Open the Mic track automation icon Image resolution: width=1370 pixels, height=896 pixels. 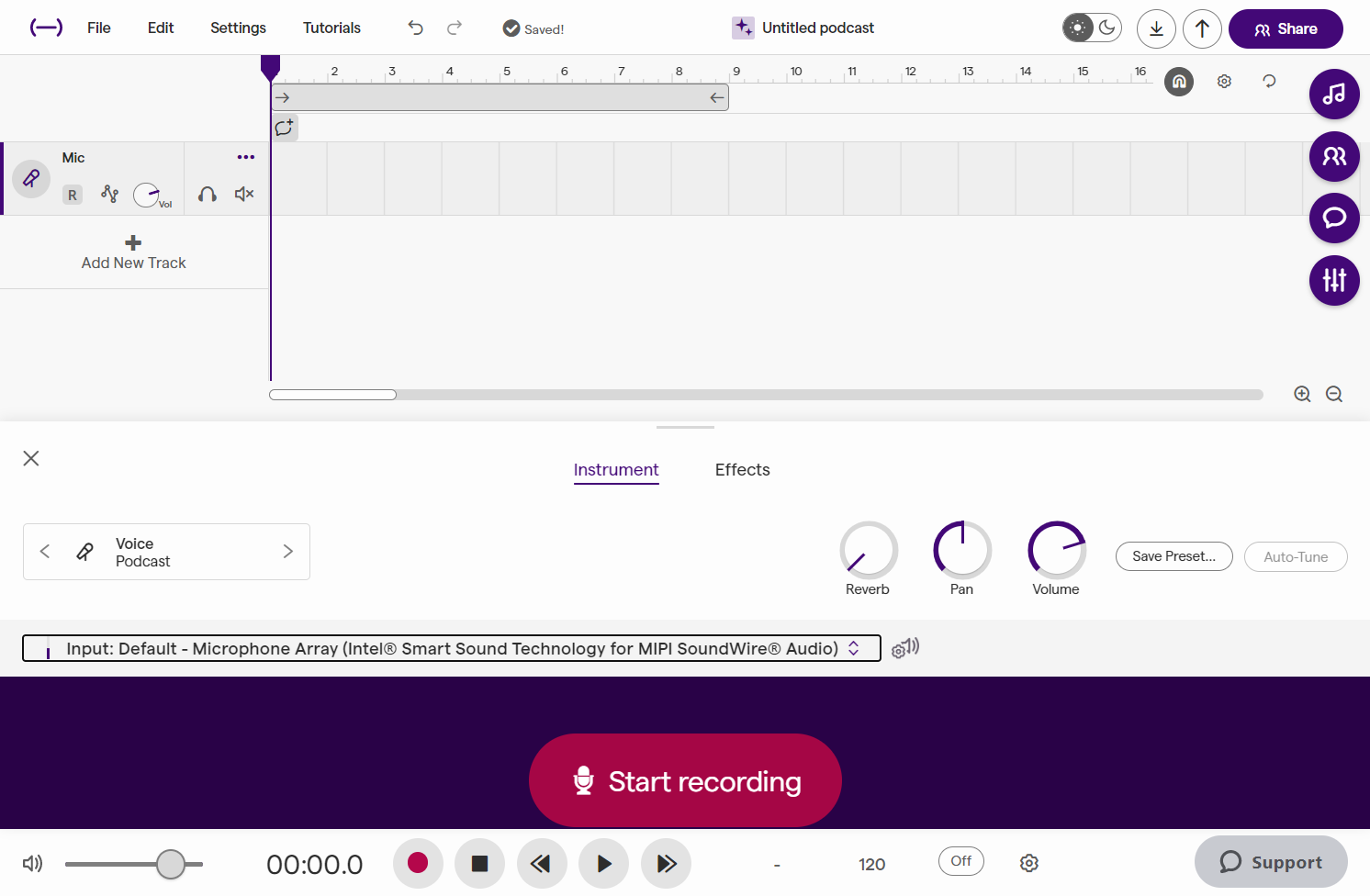[110, 194]
